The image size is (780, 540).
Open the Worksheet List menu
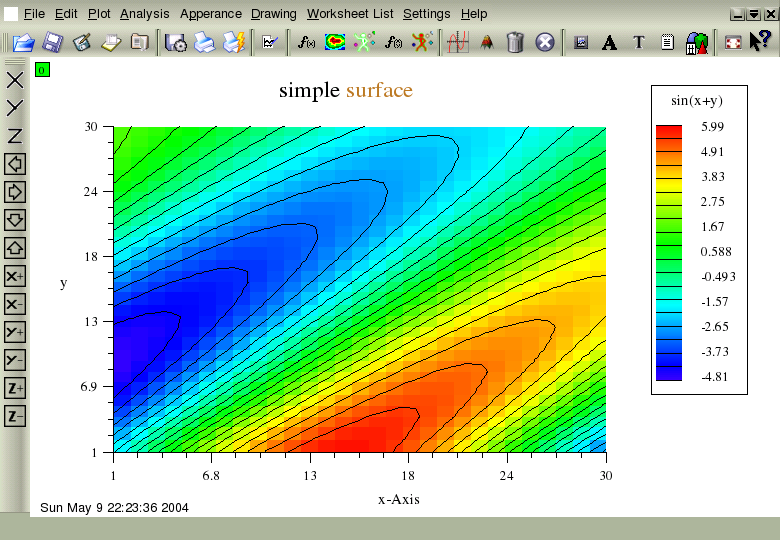point(350,14)
